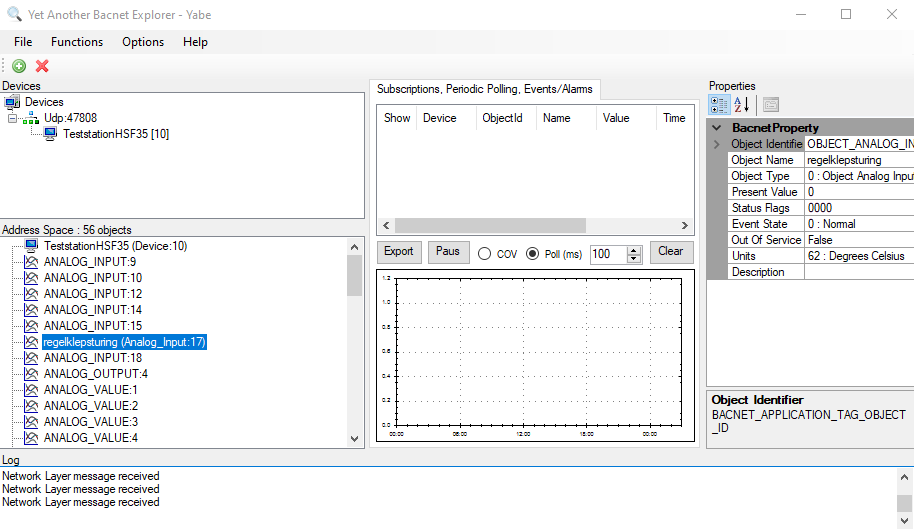Collapse the BacnetProperty category
The width and height of the screenshot is (914, 530).
tap(717, 128)
